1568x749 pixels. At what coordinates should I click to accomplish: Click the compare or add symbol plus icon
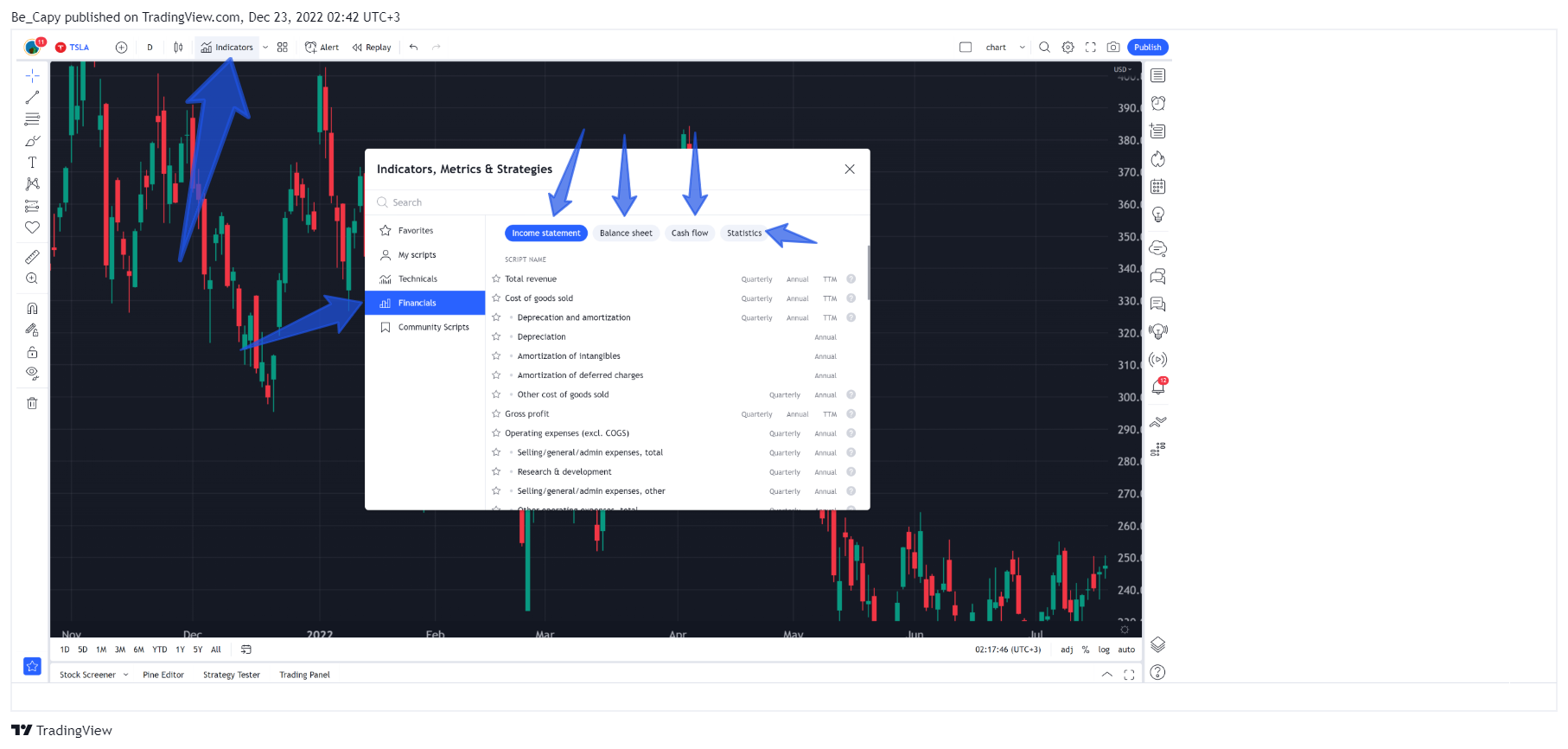(121, 48)
